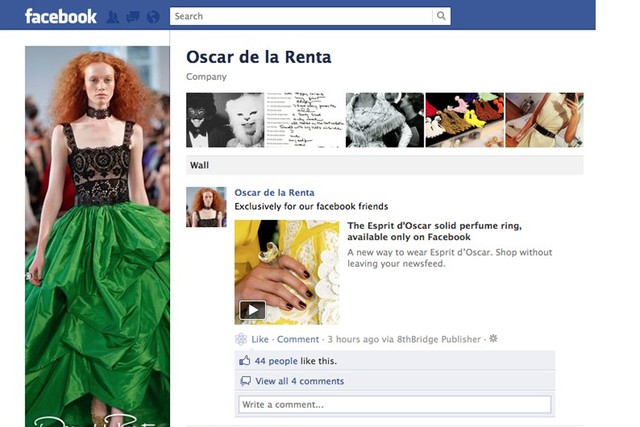Viewport: 640px width, 427px height.
Task: Click the comment bubble icon
Action: click(x=245, y=381)
